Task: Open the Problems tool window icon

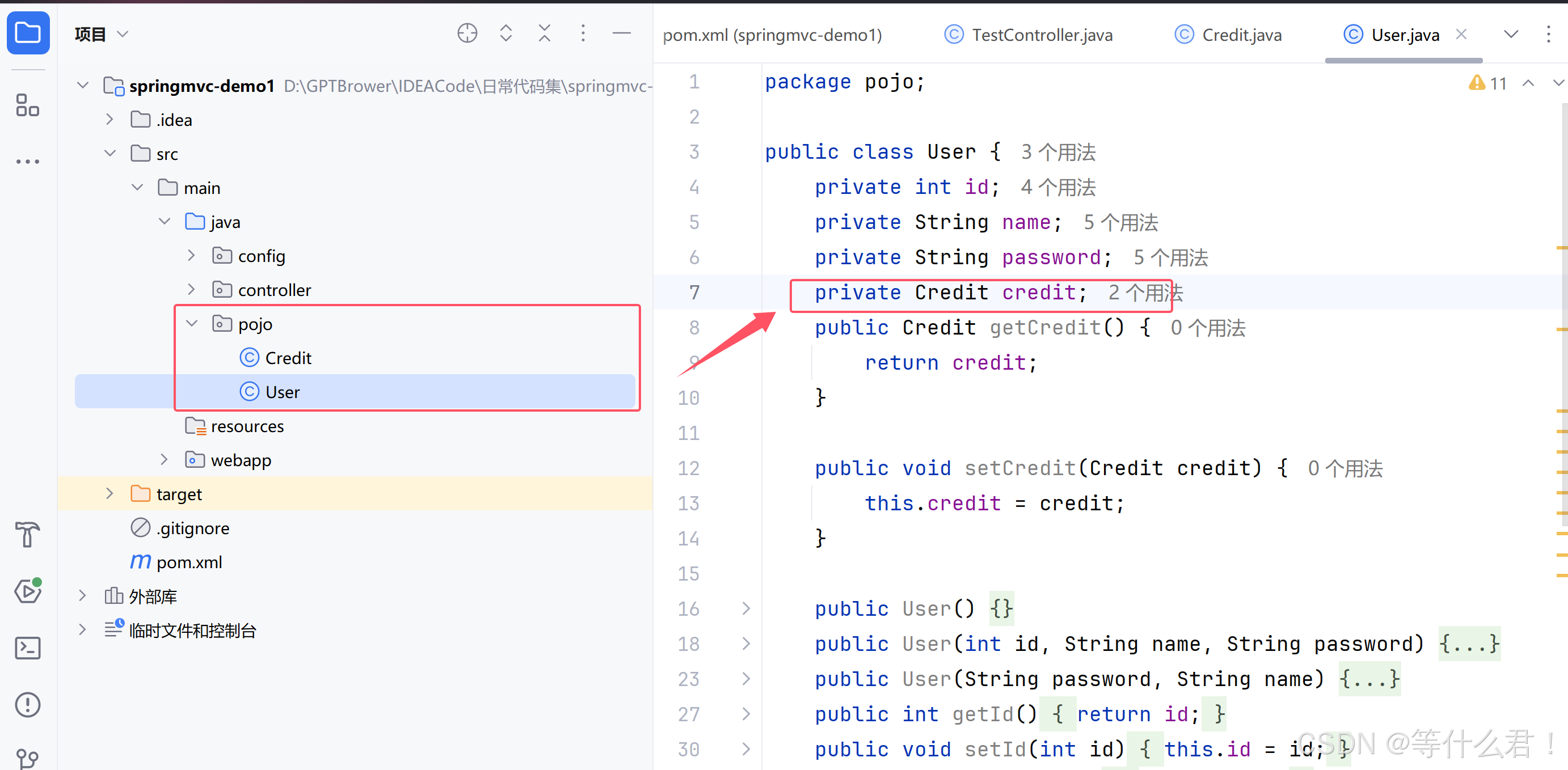Action: click(x=28, y=704)
